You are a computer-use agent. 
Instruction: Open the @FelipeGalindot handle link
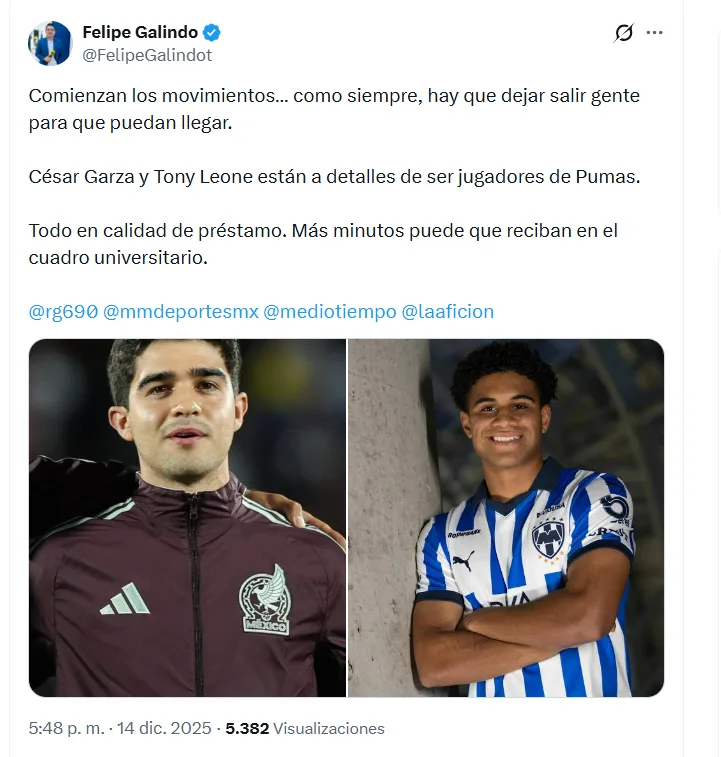[x=147, y=55]
